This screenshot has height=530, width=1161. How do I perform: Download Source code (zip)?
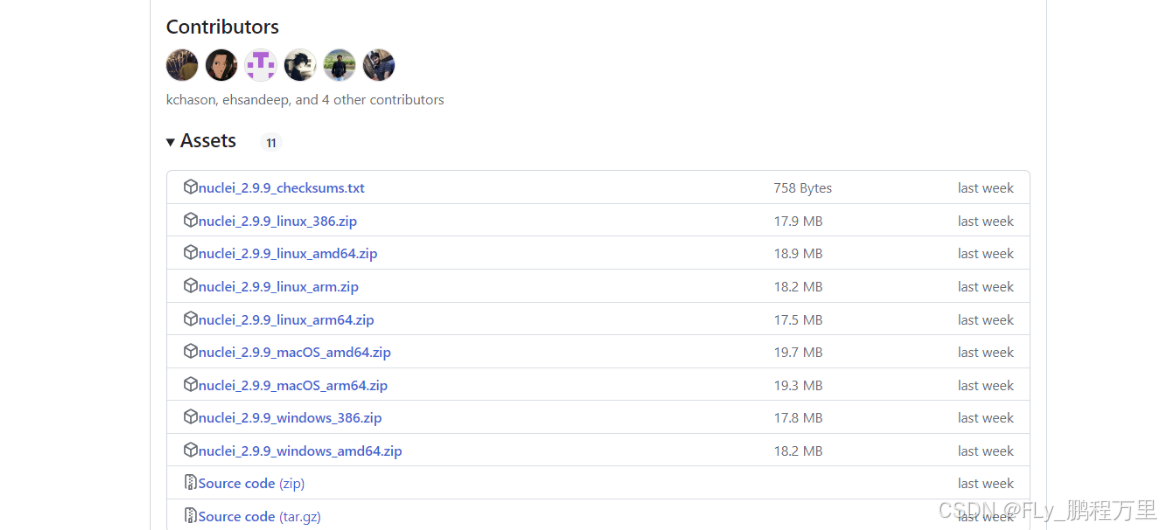point(251,483)
